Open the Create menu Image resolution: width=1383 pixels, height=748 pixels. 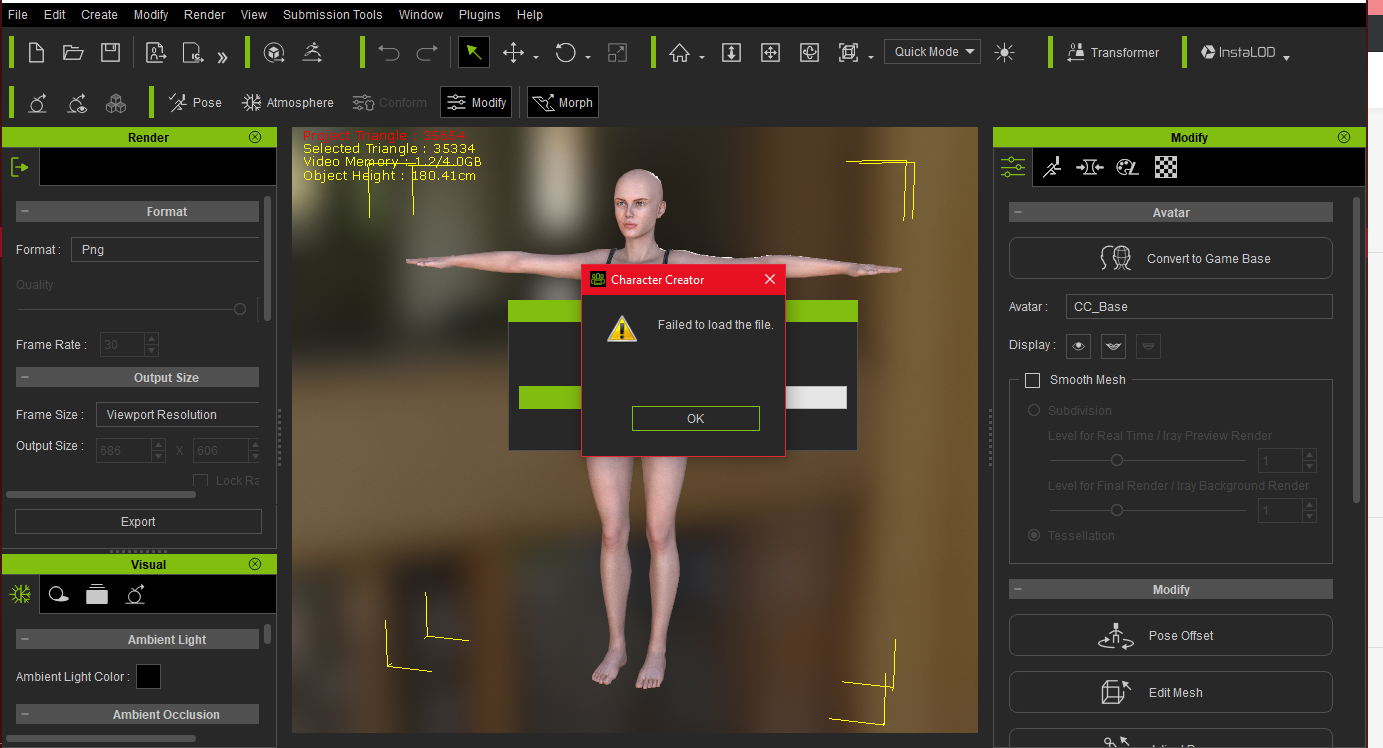pyautogui.click(x=99, y=15)
